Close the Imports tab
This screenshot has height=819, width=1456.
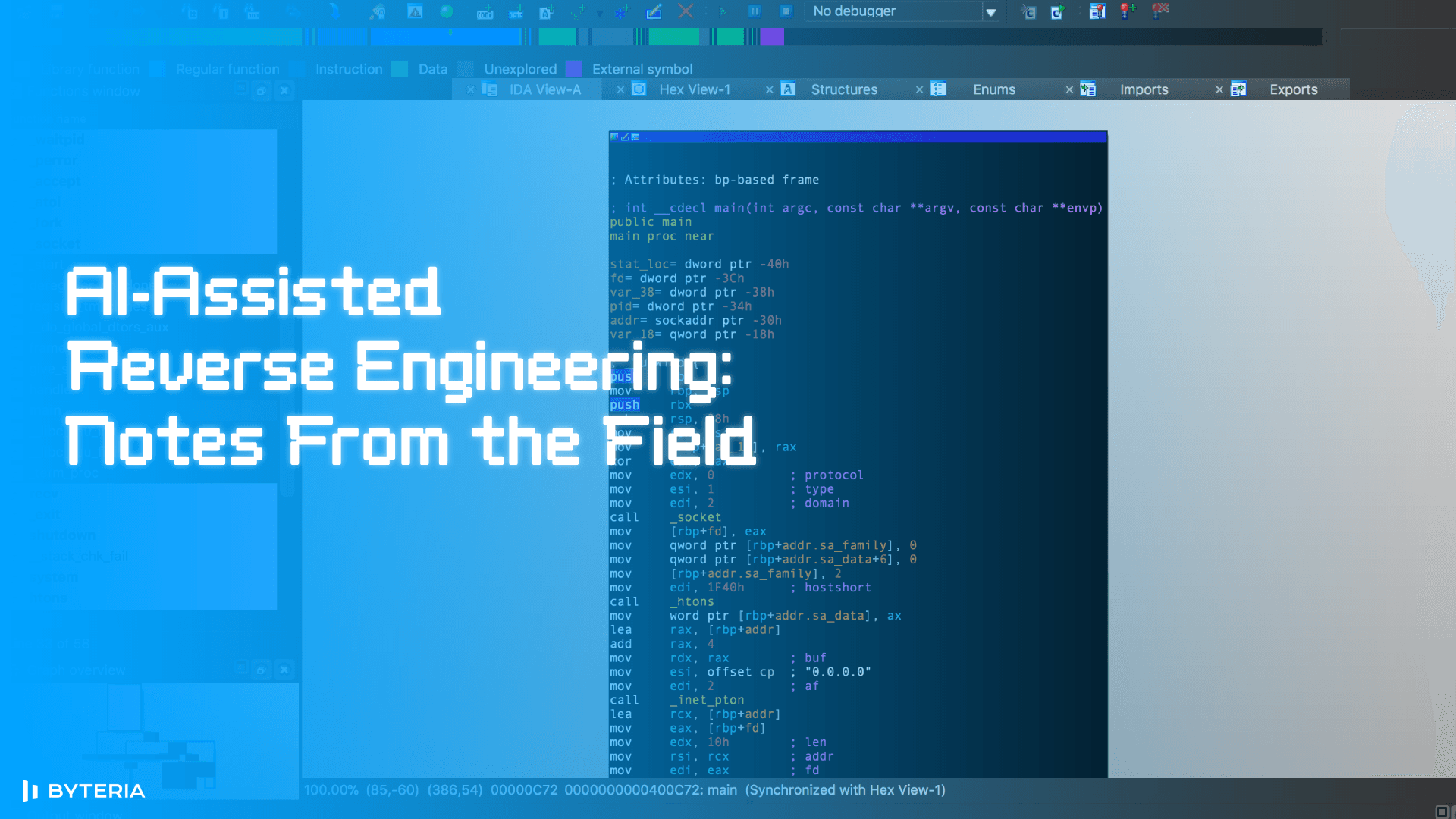tap(1069, 89)
